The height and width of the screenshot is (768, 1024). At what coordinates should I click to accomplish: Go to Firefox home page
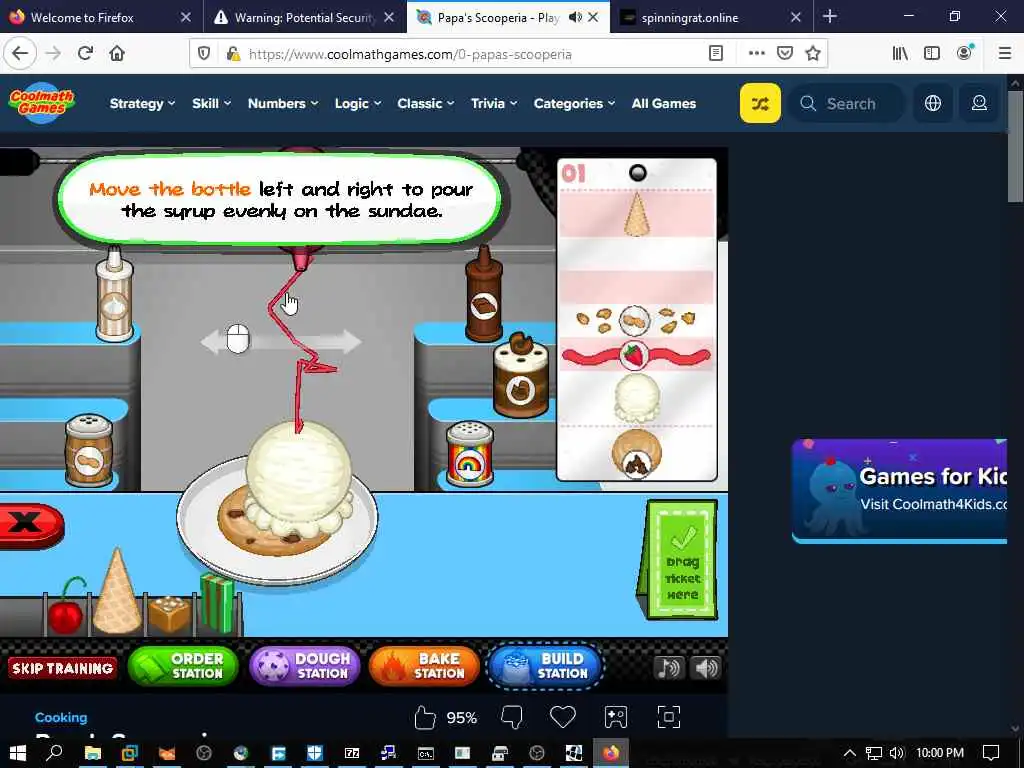pyautogui.click(x=117, y=53)
